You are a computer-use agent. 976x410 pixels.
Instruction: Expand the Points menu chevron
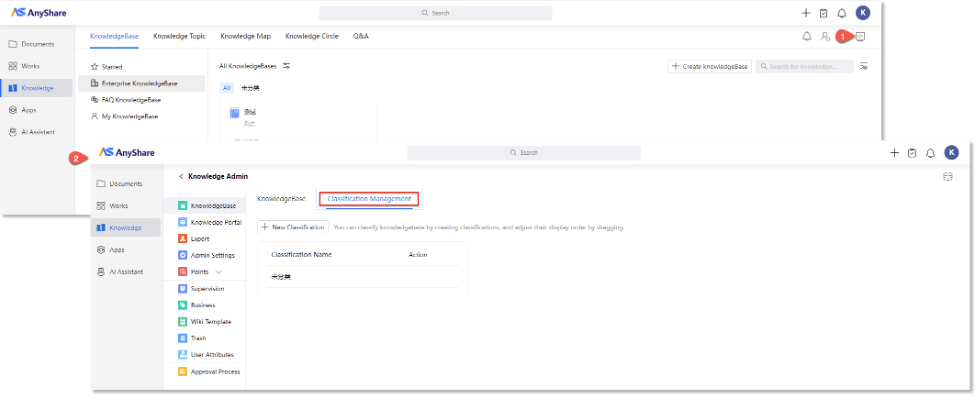point(219,272)
